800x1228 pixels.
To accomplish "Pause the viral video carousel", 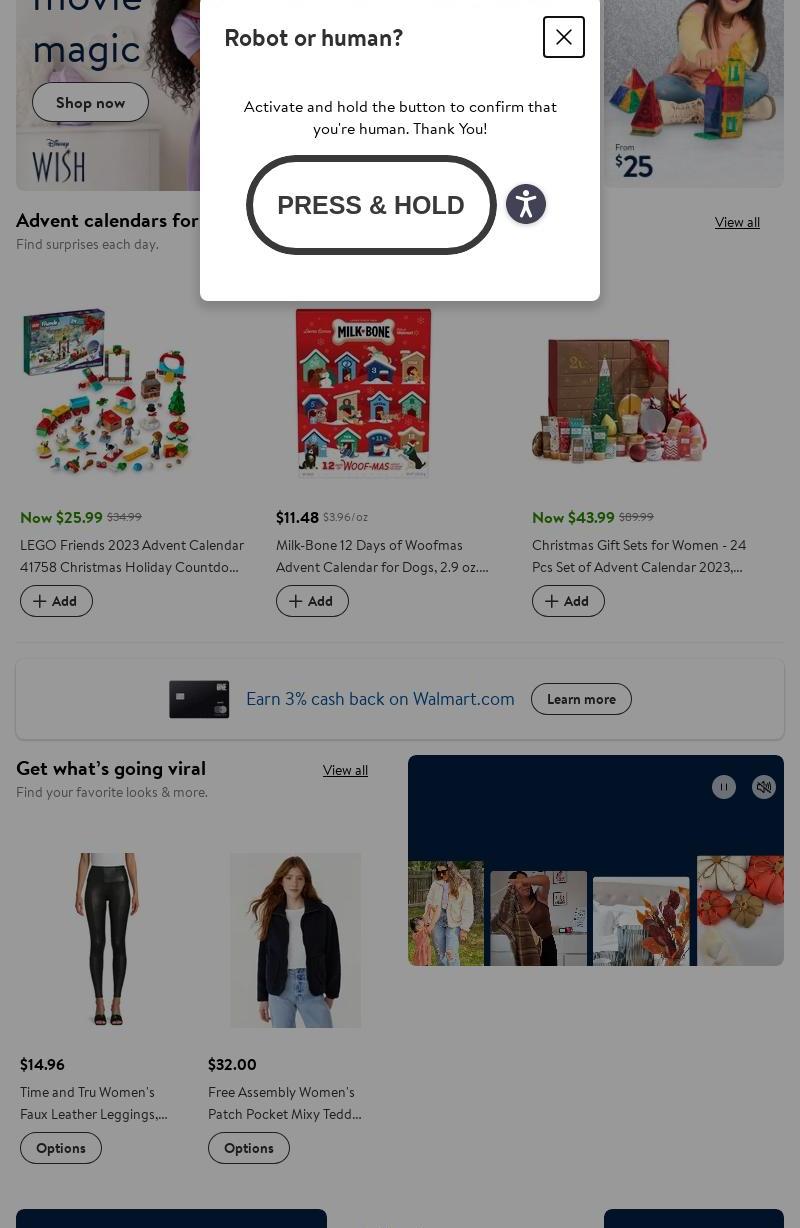I will [724, 787].
